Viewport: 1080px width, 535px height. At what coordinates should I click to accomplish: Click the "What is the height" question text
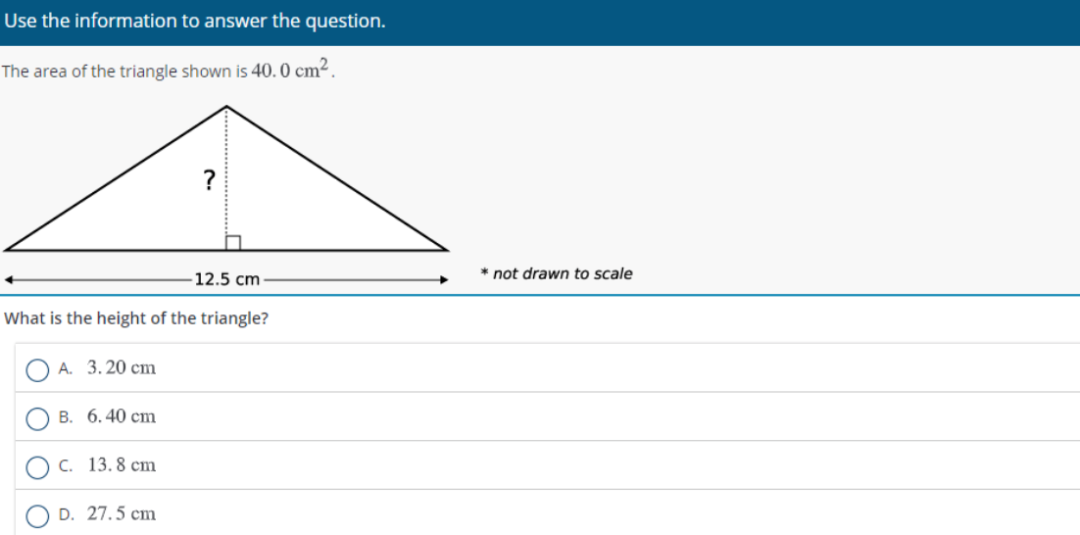[x=137, y=319]
